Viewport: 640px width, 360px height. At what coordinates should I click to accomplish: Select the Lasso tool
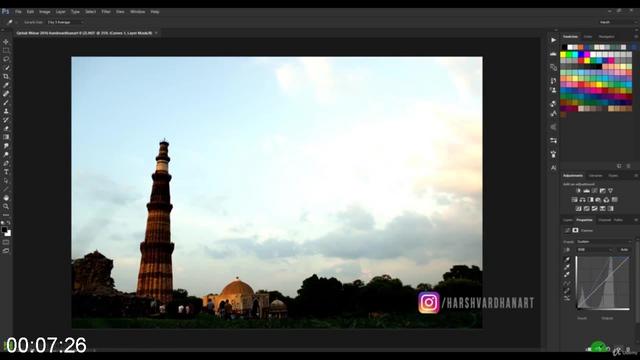(6, 59)
